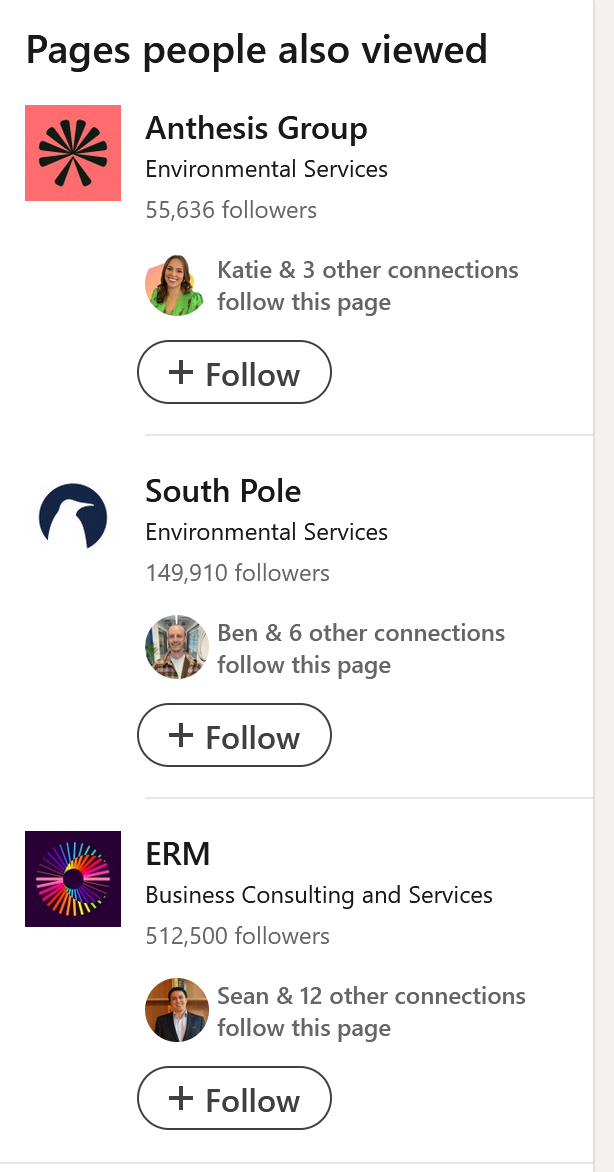Click the "Pages people also viewed" heading
Image resolution: width=614 pixels, height=1172 pixels.
tap(256, 49)
